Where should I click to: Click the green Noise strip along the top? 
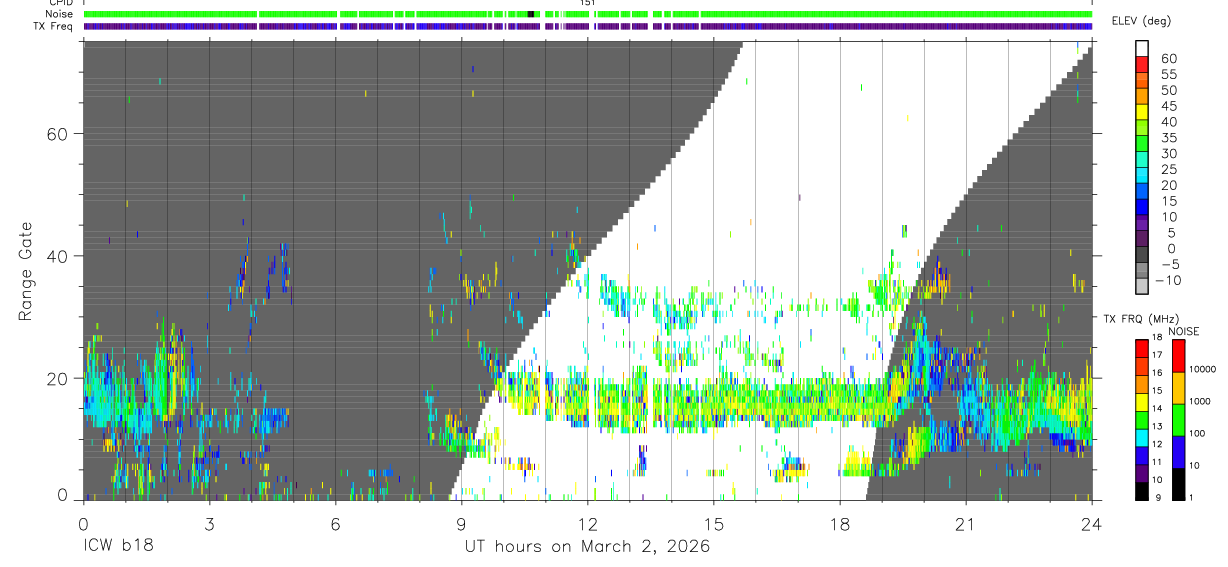(x=587, y=15)
